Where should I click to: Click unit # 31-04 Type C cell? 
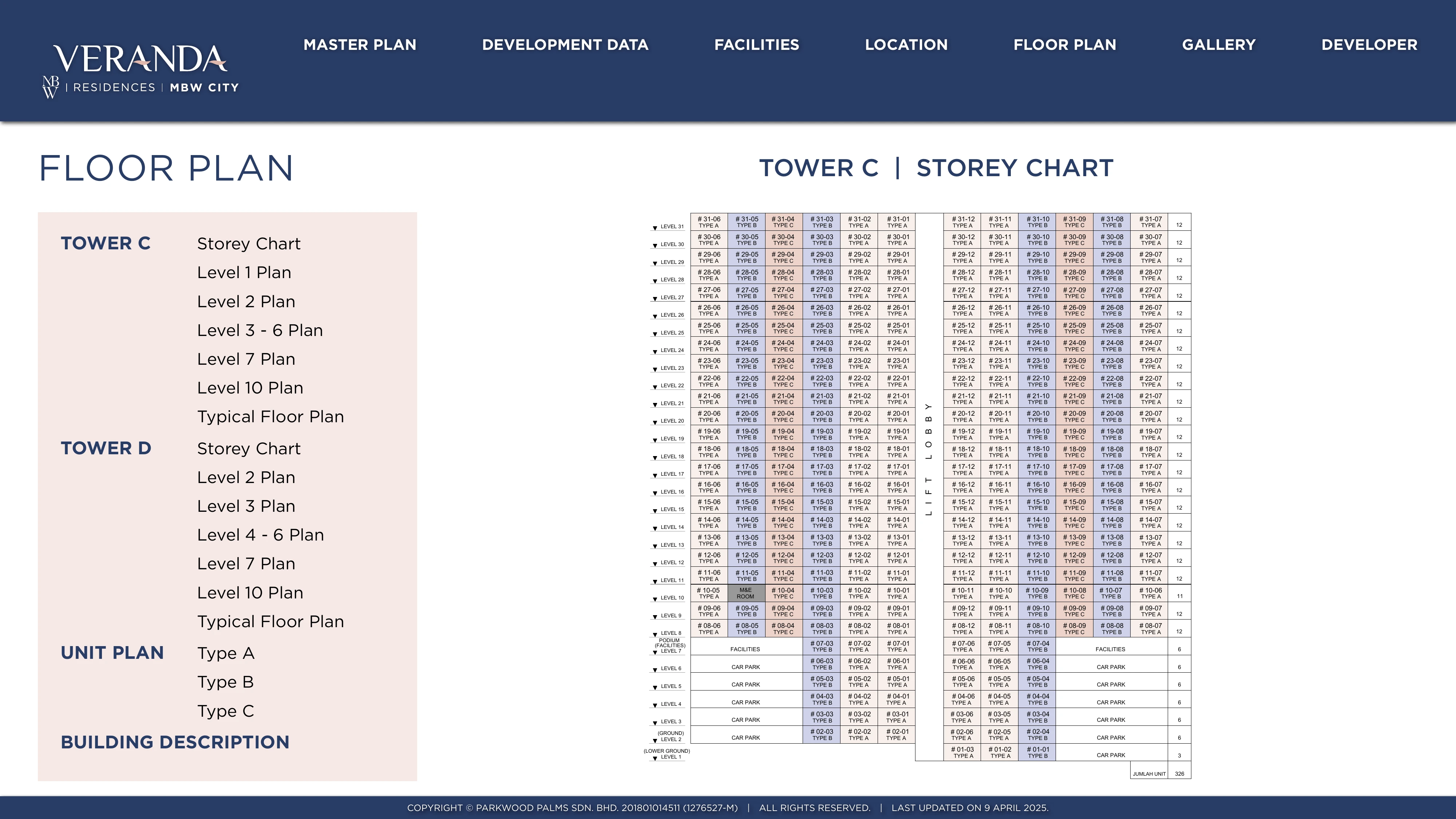[783, 222]
